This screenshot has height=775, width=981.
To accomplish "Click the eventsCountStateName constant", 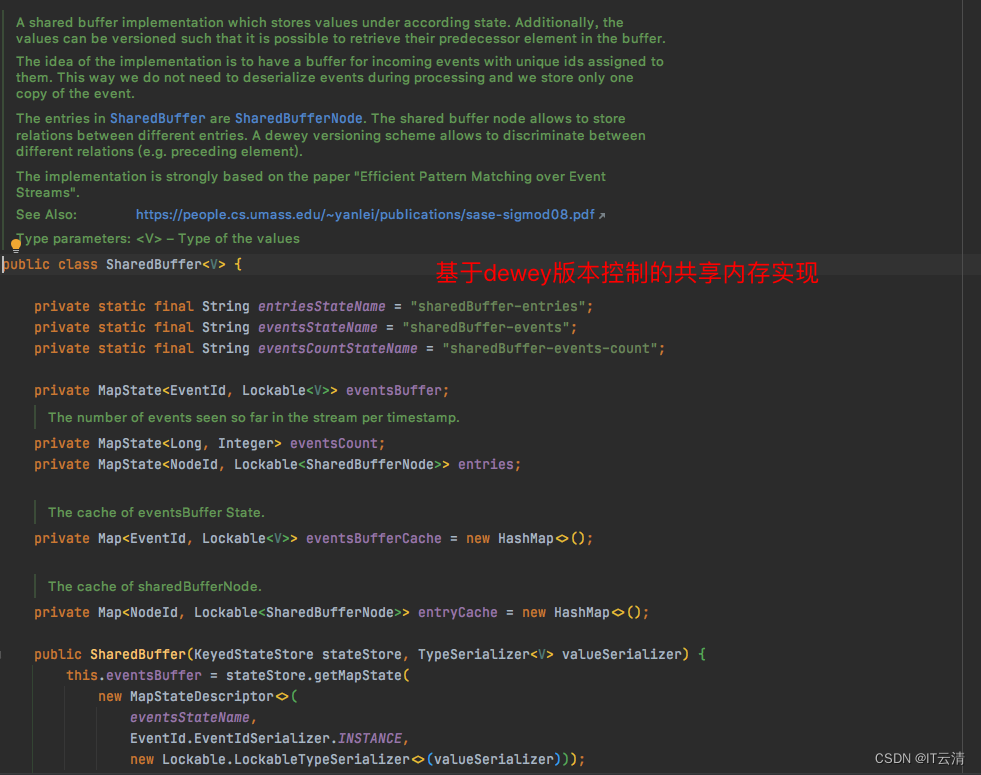I will click(338, 348).
